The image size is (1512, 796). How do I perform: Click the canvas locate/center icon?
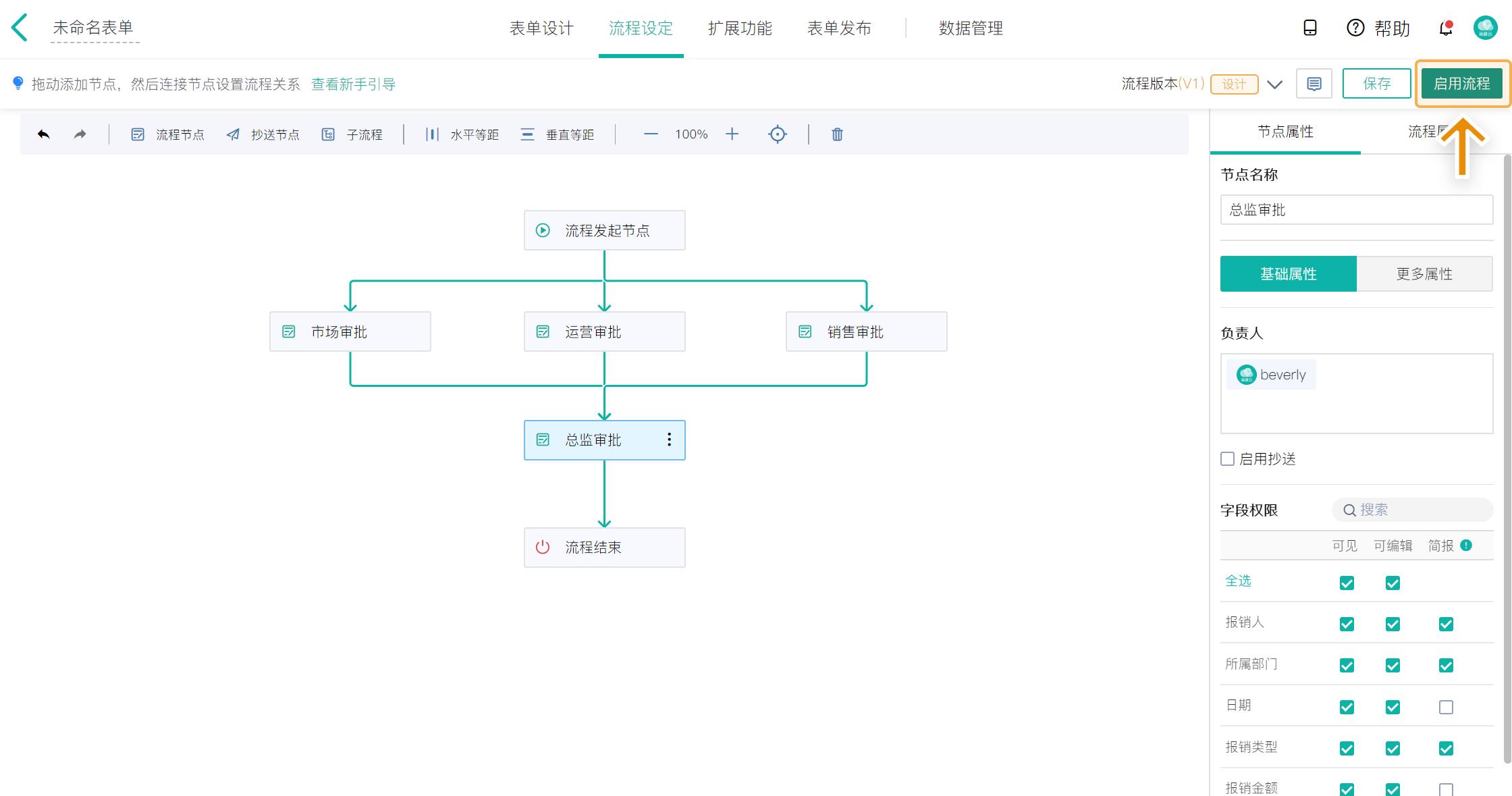coord(777,134)
